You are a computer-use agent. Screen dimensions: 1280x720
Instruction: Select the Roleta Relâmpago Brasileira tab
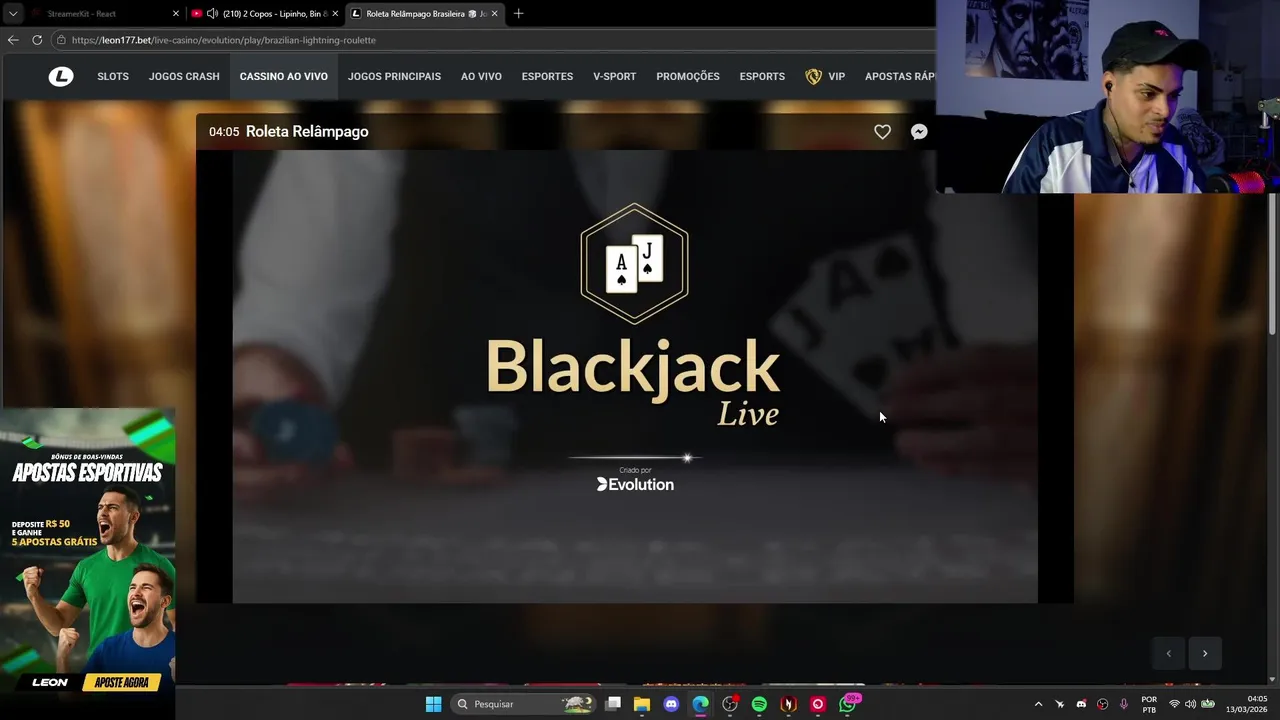pyautogui.click(x=425, y=14)
